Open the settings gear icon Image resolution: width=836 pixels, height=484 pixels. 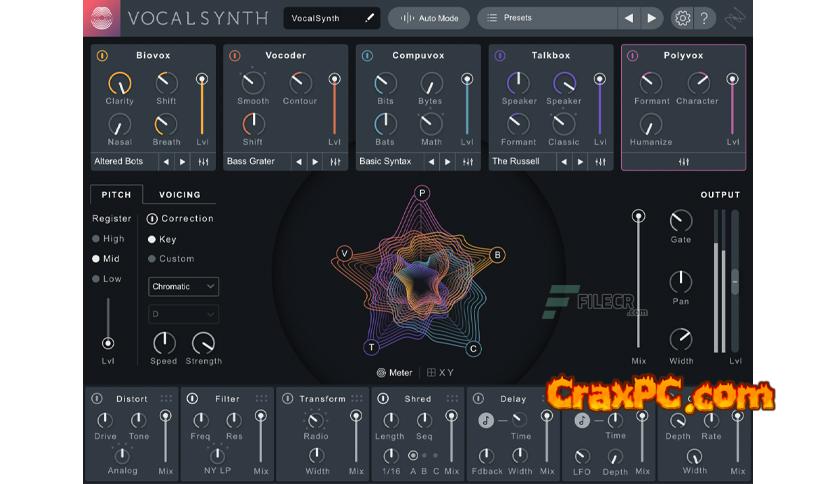(x=682, y=18)
